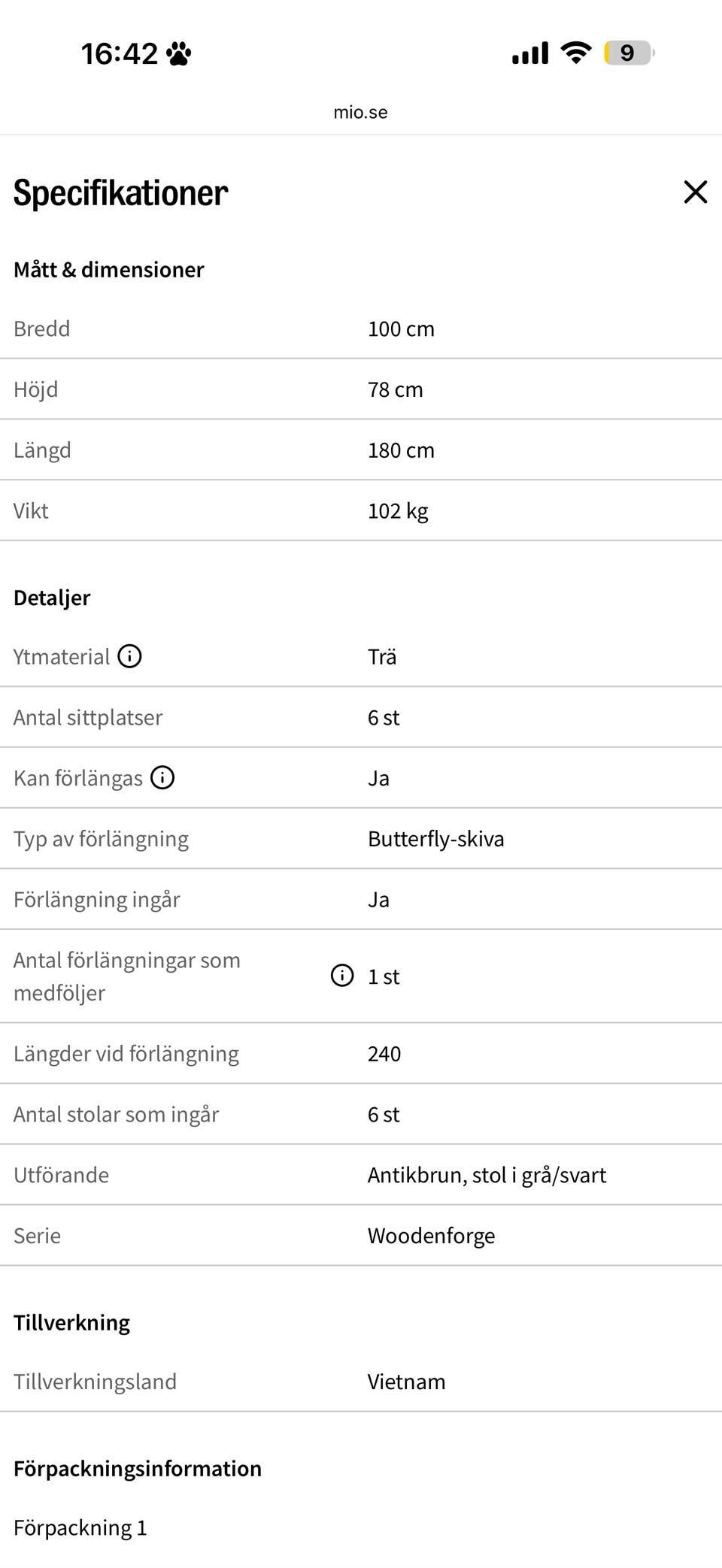
Task: Tap the Förpackningsinformation heading
Action: tap(138, 1468)
